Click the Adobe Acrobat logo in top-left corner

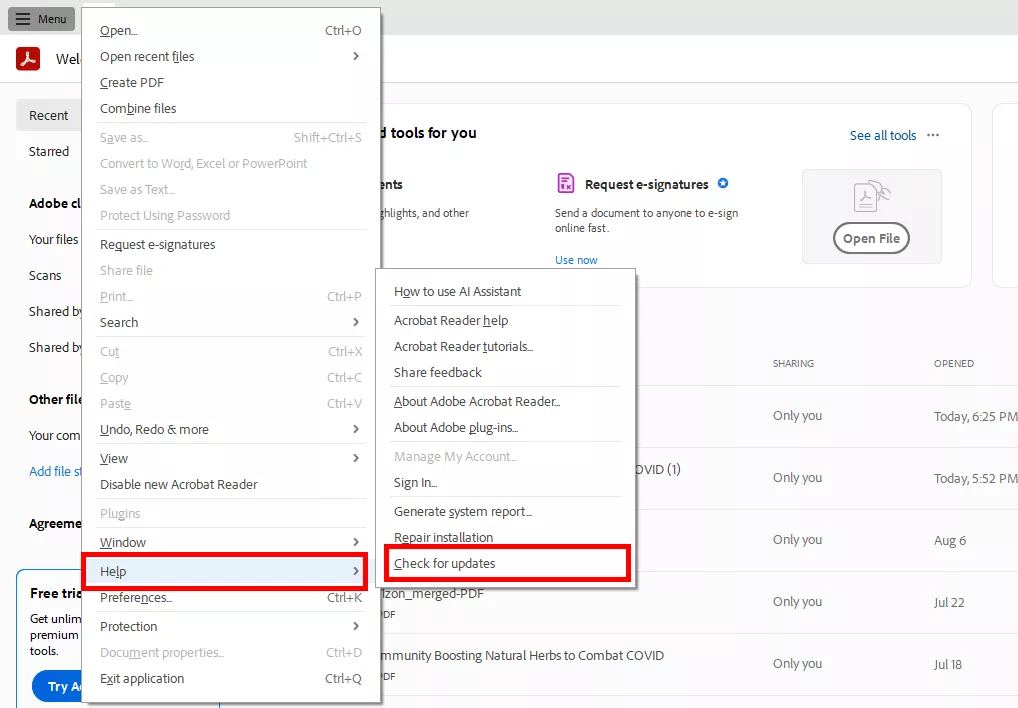pos(27,59)
